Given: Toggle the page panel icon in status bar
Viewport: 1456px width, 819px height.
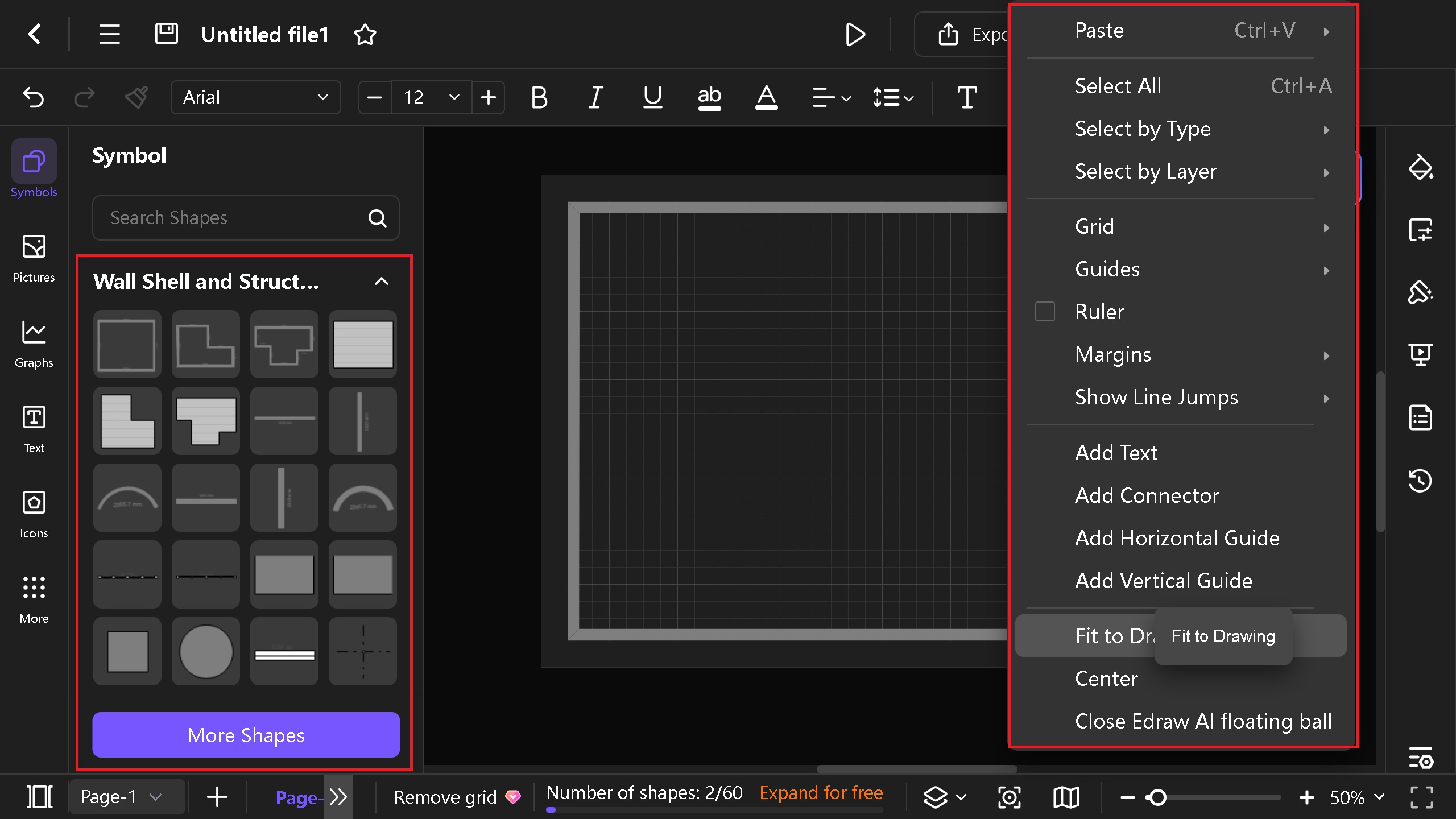Looking at the screenshot, I should pos(40,797).
